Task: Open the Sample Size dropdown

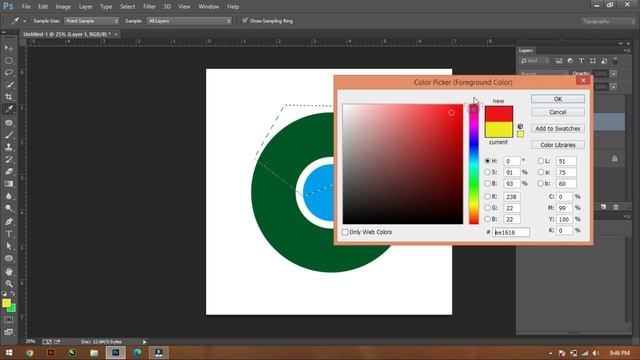Action: pos(92,21)
